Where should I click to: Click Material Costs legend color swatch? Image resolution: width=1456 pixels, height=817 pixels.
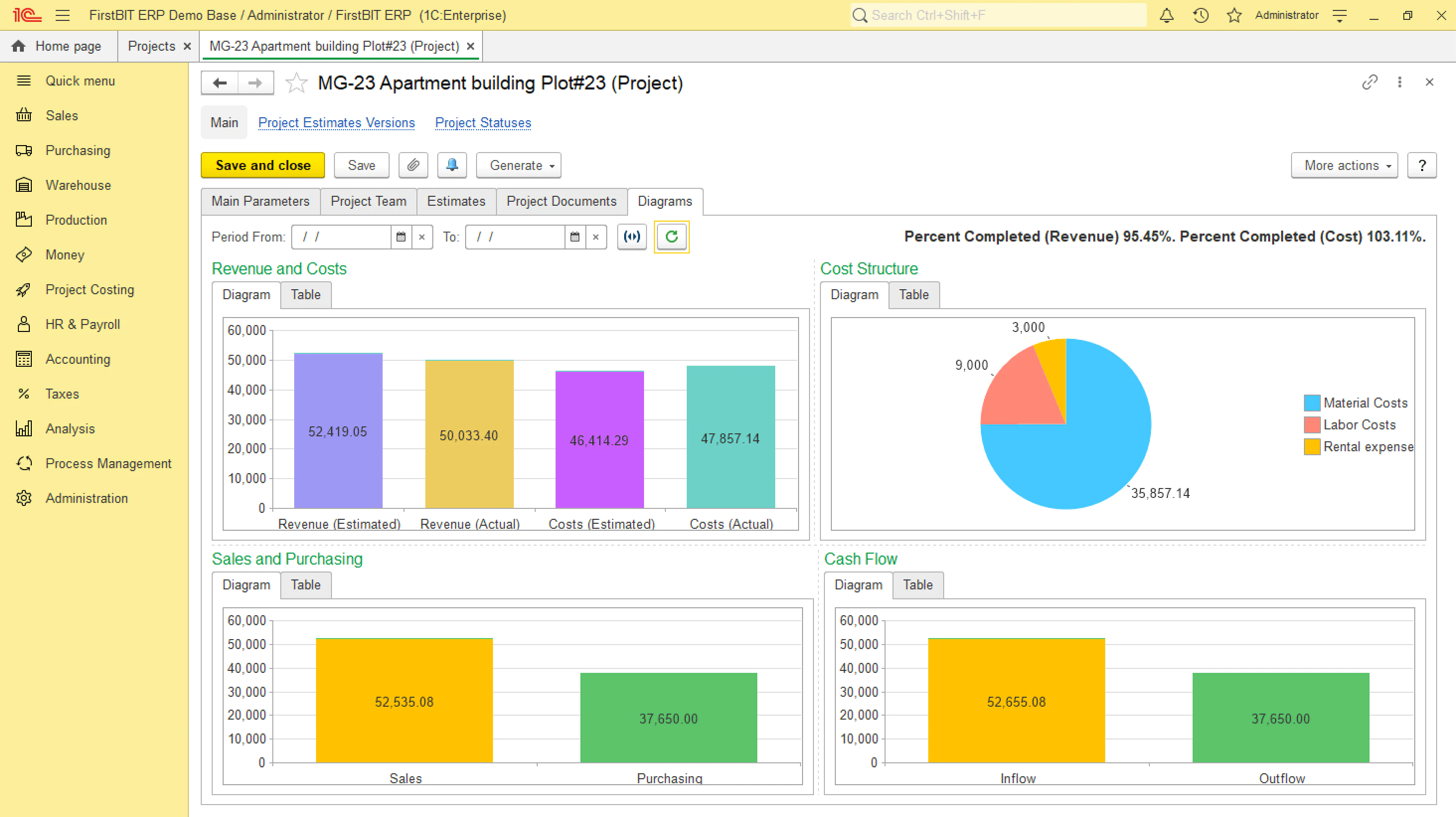coord(1311,403)
